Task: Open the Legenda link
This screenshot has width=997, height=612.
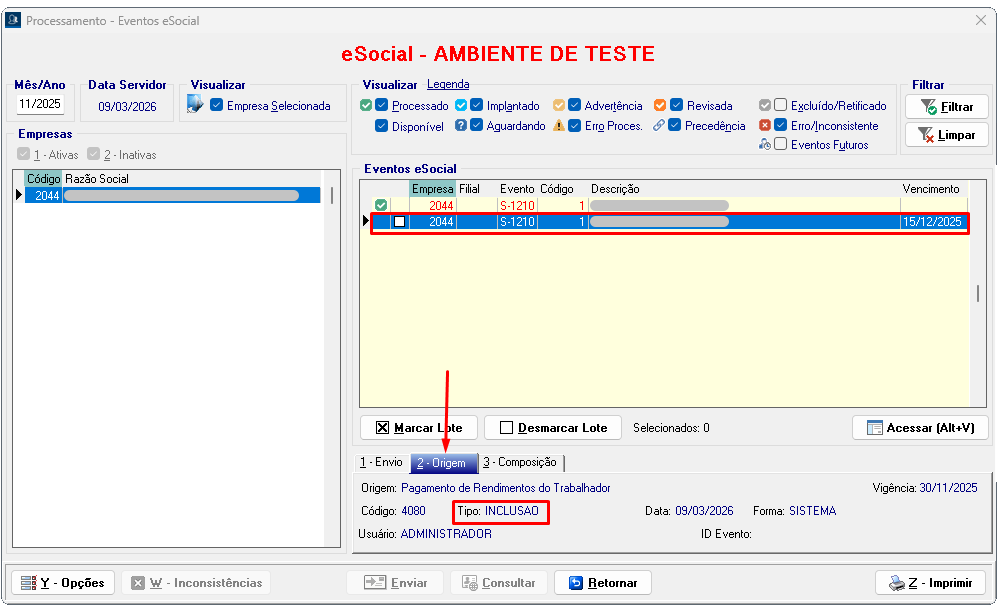Action: pos(448,85)
